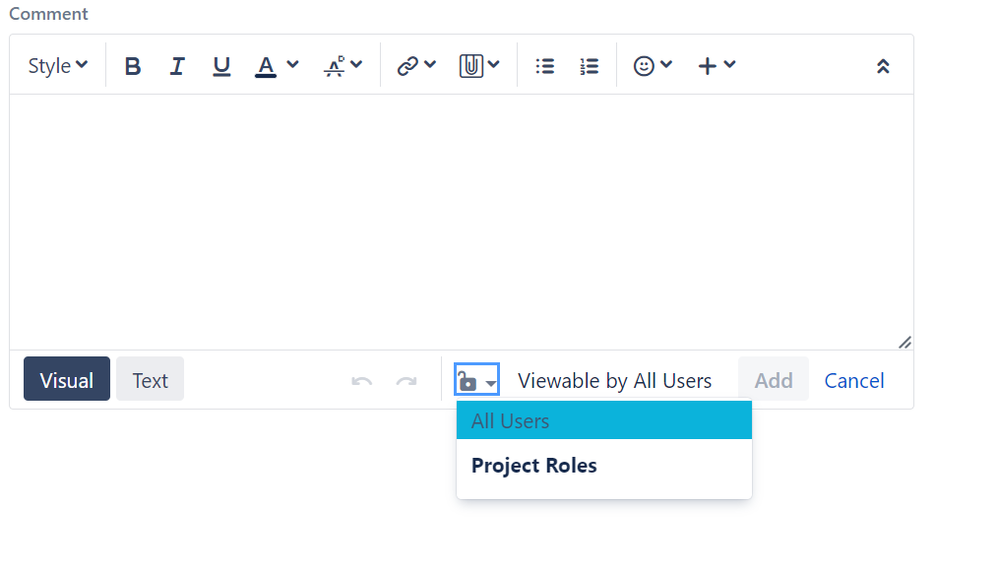Click the Add comment button
Screen dimensions: 998x579
tap(773, 380)
